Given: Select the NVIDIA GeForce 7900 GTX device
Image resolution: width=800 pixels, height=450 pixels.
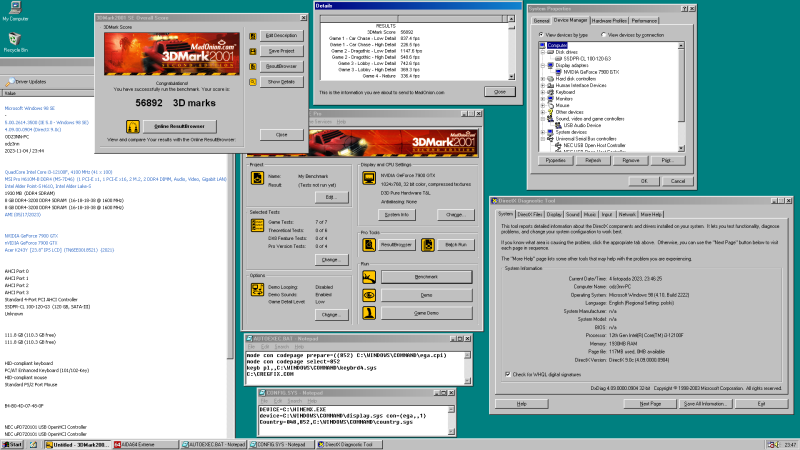Looking at the screenshot, I should pyautogui.click(x=591, y=72).
